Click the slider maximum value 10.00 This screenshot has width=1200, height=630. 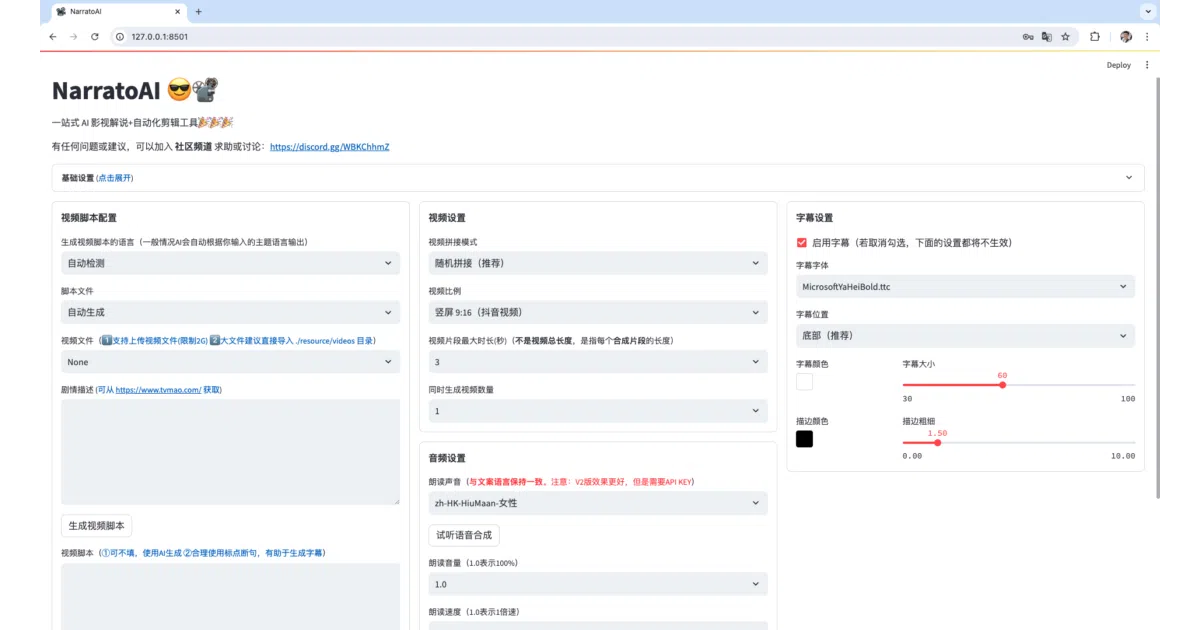click(1124, 456)
